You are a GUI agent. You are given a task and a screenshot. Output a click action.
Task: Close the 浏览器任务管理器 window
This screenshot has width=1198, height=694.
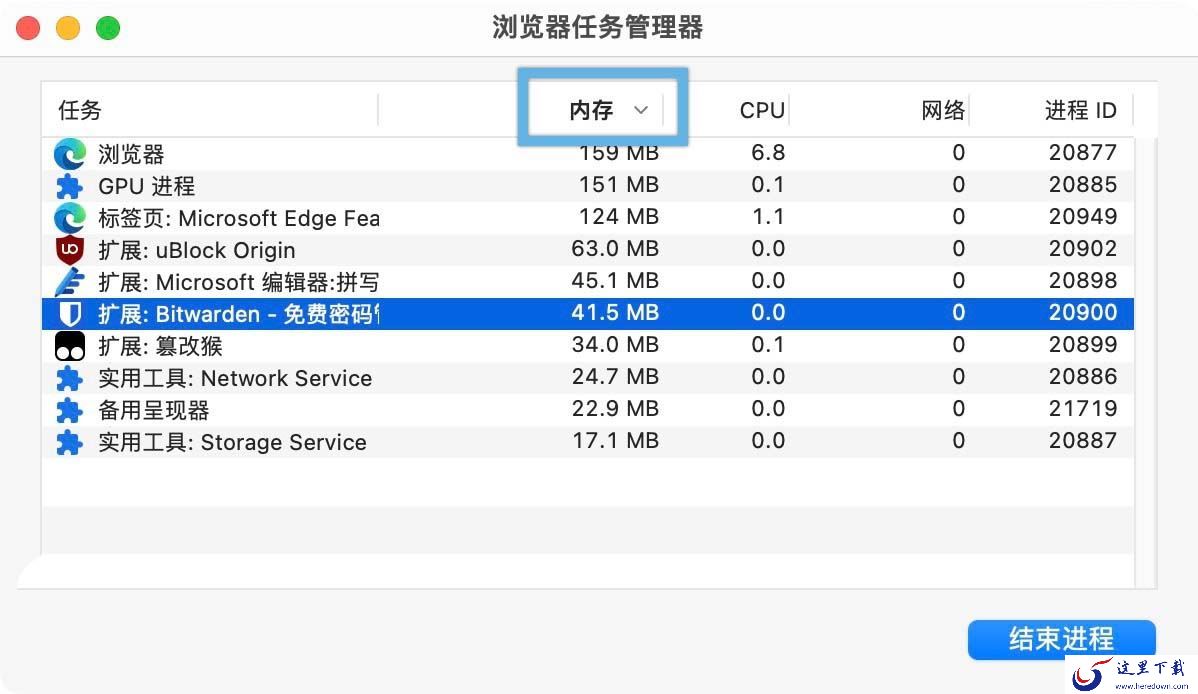[28, 28]
